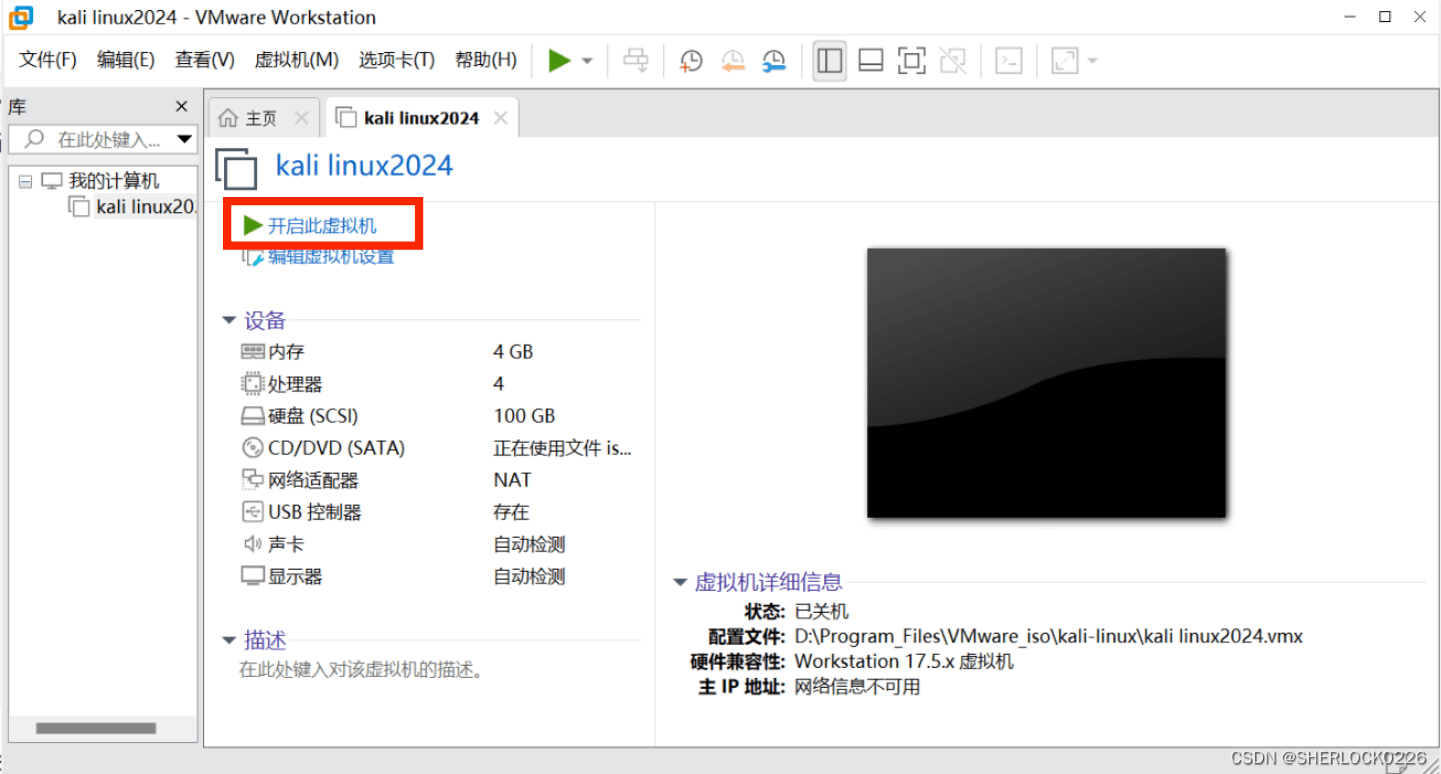Revert to snapshot using the clock-arrow icon
This screenshot has width=1441, height=774.
click(x=733, y=61)
